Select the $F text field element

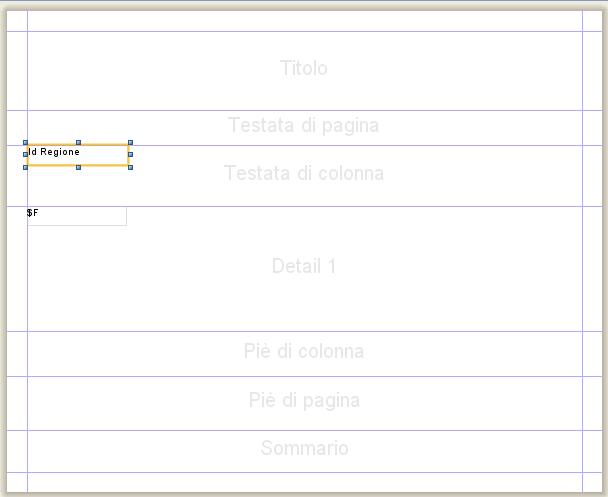pos(77,216)
